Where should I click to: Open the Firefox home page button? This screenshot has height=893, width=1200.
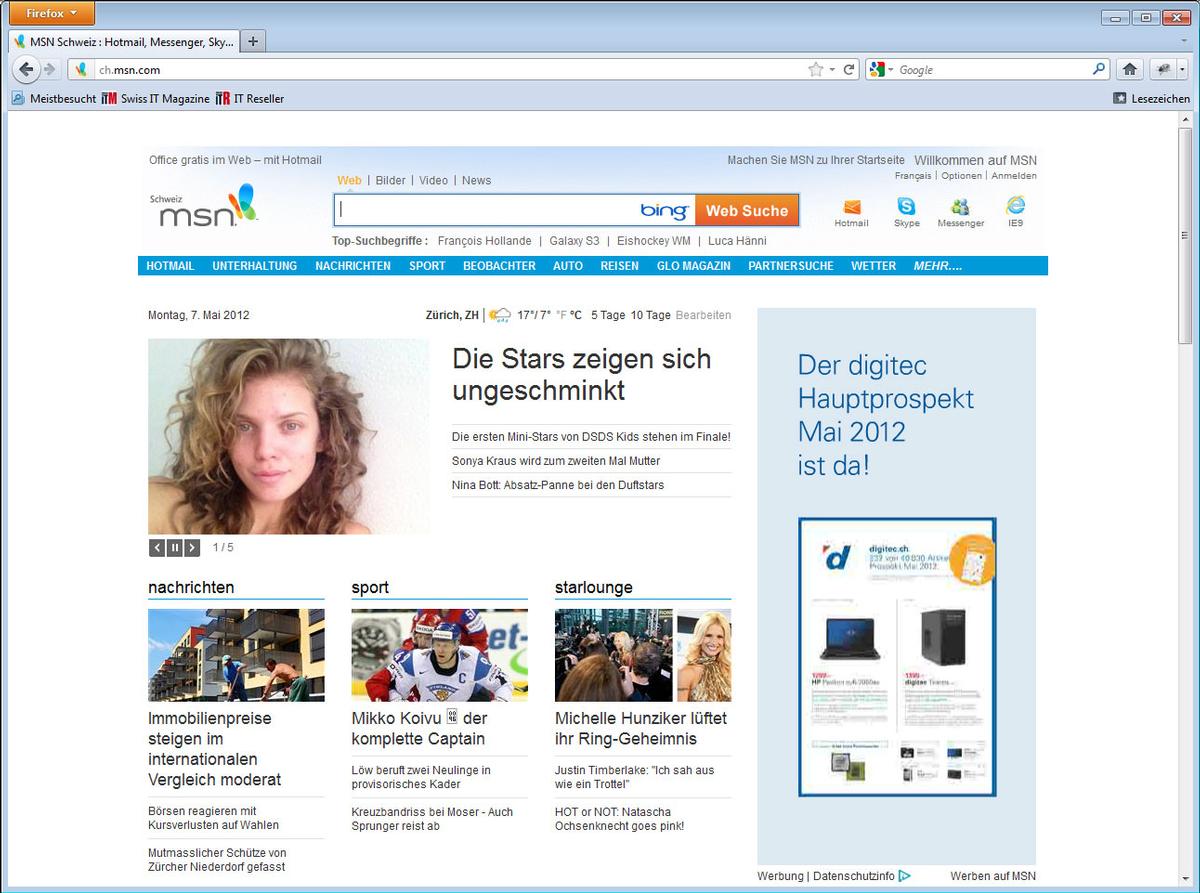pos(1130,69)
